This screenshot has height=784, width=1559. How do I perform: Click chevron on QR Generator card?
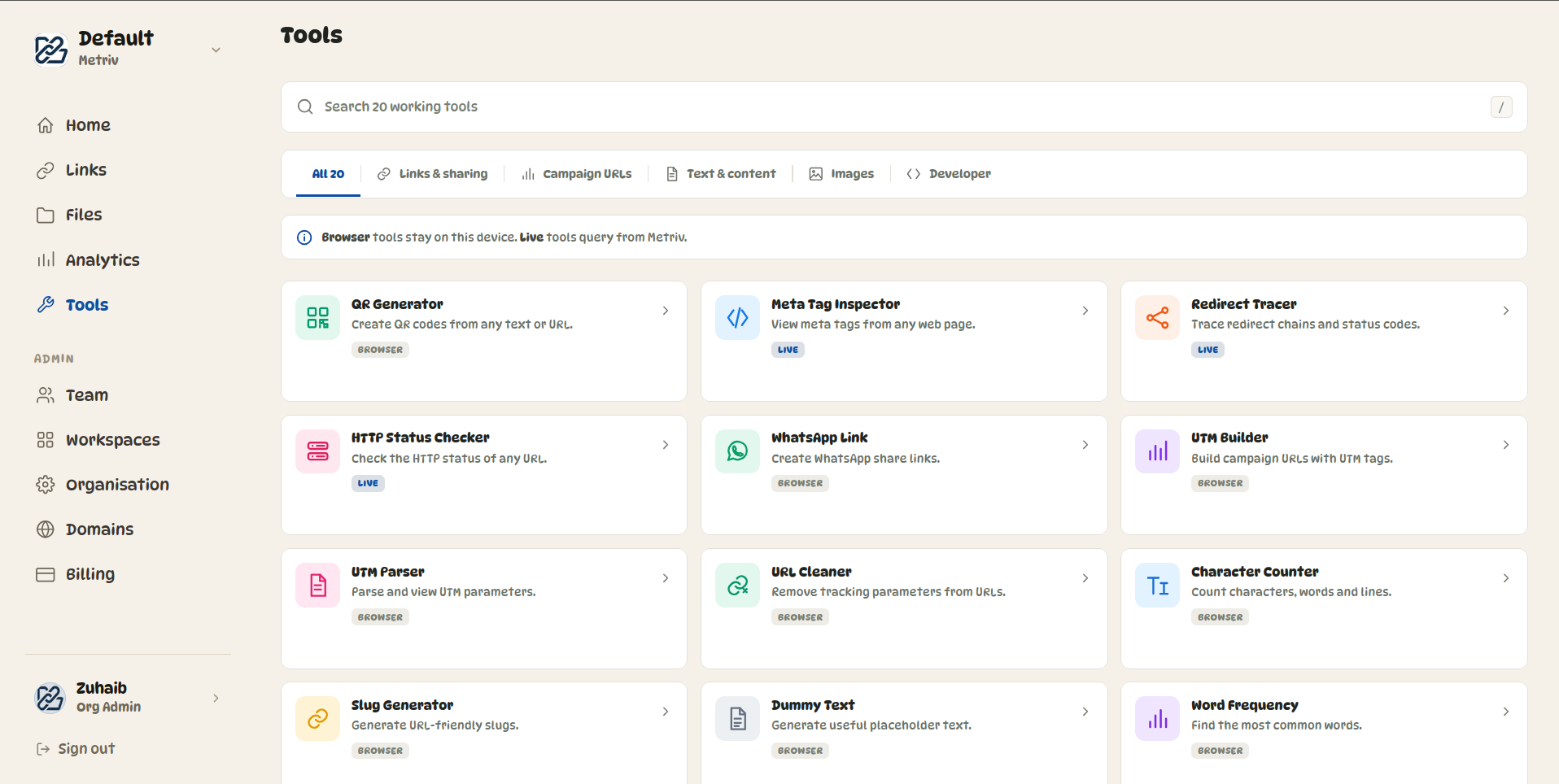pyautogui.click(x=666, y=311)
